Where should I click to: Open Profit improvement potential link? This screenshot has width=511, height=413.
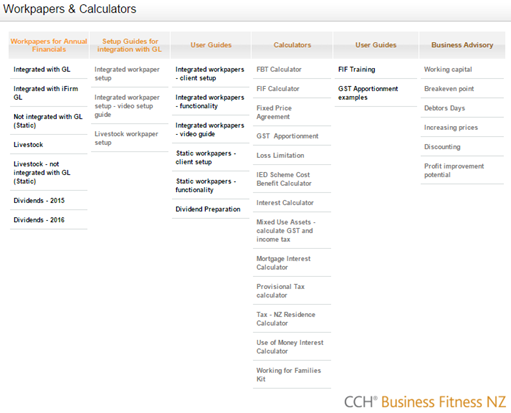coord(454,170)
